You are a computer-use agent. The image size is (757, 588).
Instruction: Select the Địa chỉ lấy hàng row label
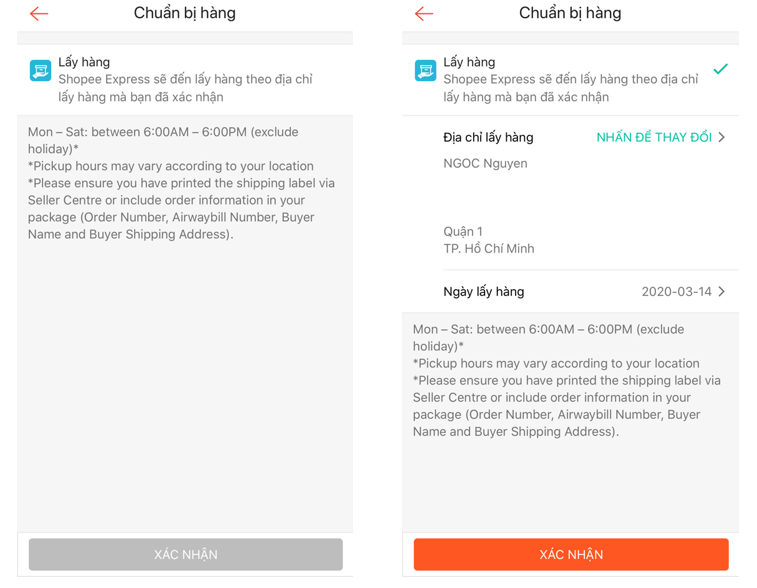click(488, 137)
